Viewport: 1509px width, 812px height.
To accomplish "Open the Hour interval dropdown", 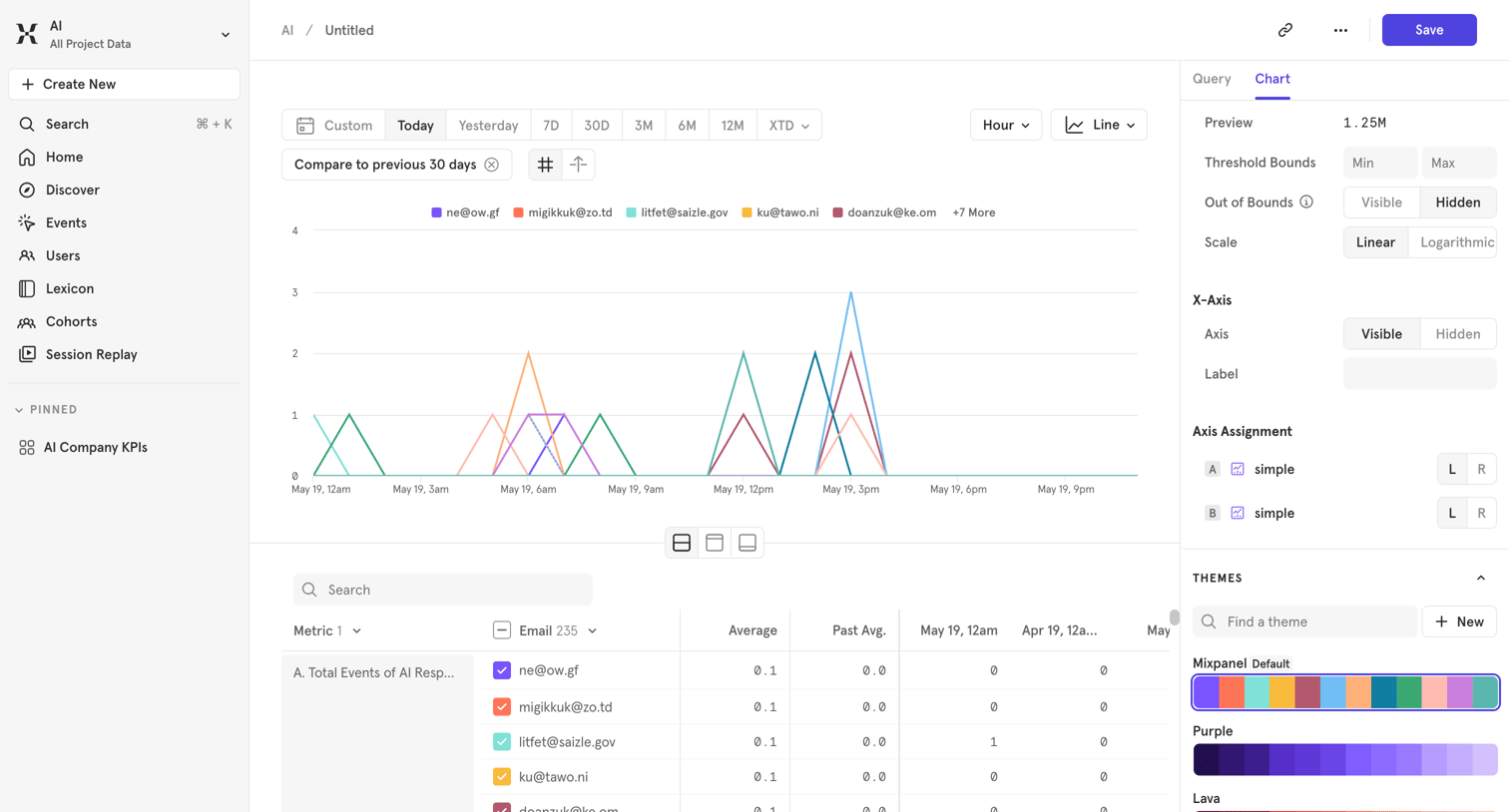I will click(x=1006, y=125).
